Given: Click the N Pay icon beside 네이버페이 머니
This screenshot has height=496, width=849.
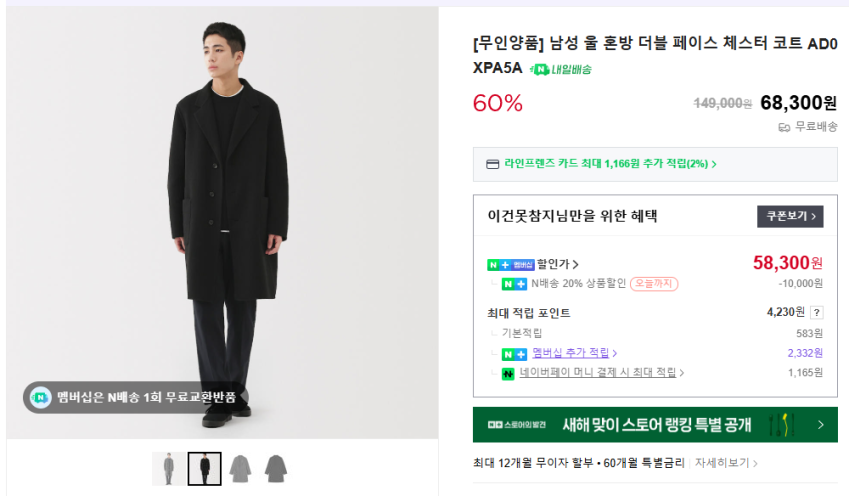Looking at the screenshot, I should tap(508, 373).
